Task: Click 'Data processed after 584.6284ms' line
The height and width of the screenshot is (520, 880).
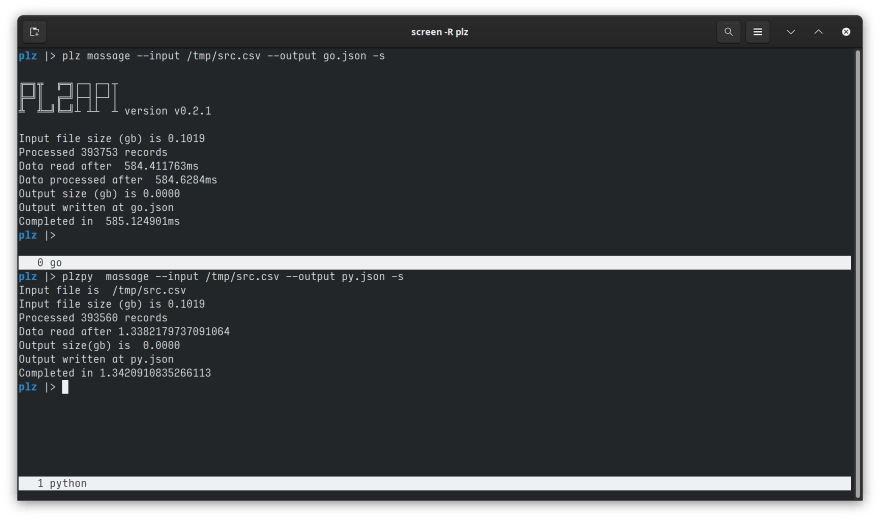Action: 118,180
